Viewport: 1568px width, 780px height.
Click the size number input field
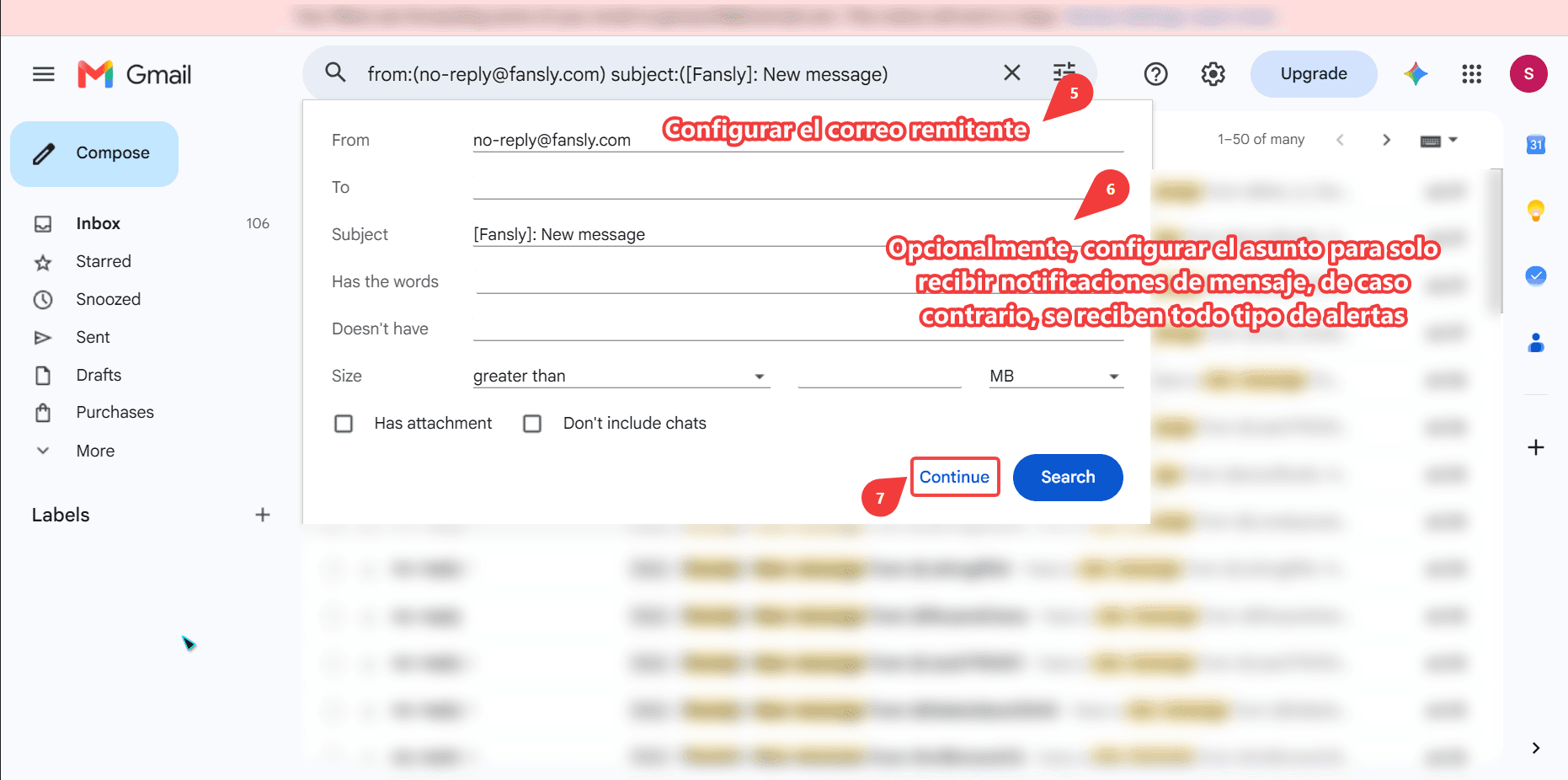[x=879, y=376]
